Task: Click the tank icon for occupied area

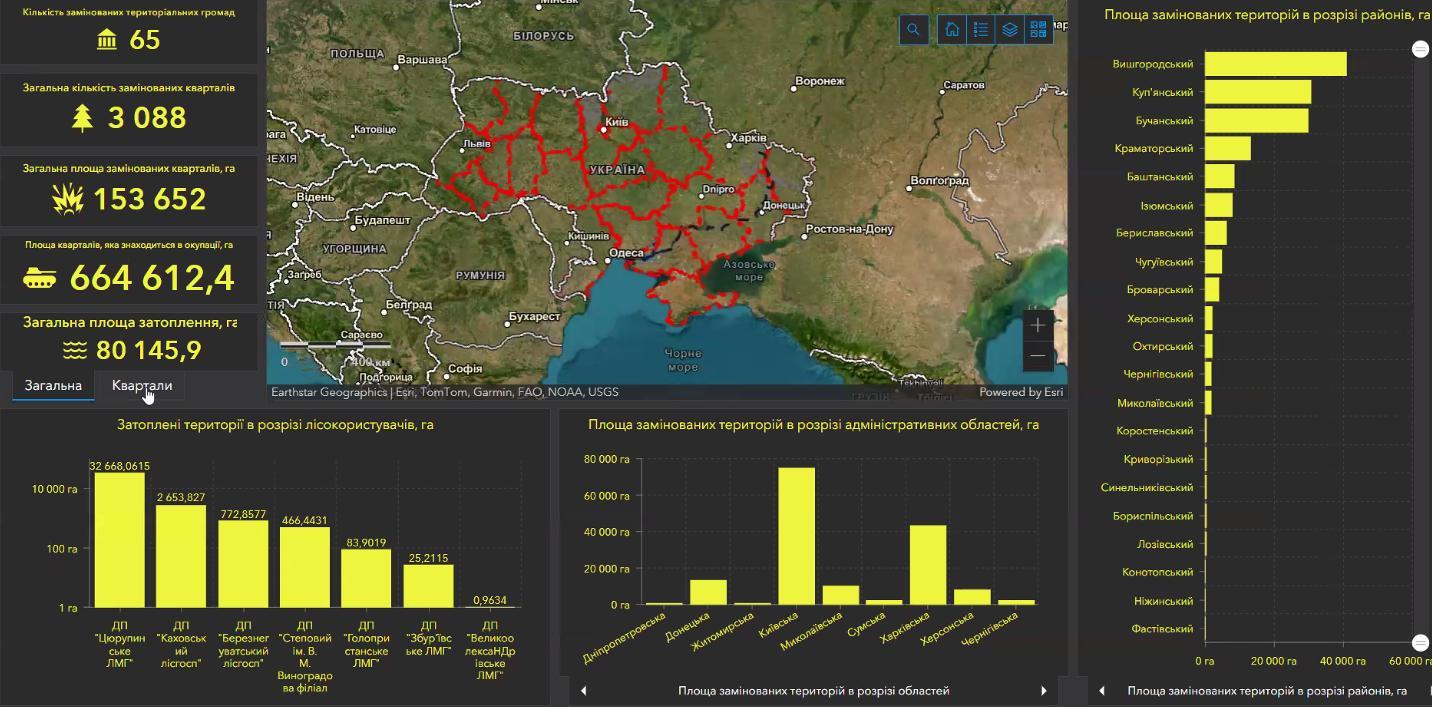Action: [x=39, y=279]
